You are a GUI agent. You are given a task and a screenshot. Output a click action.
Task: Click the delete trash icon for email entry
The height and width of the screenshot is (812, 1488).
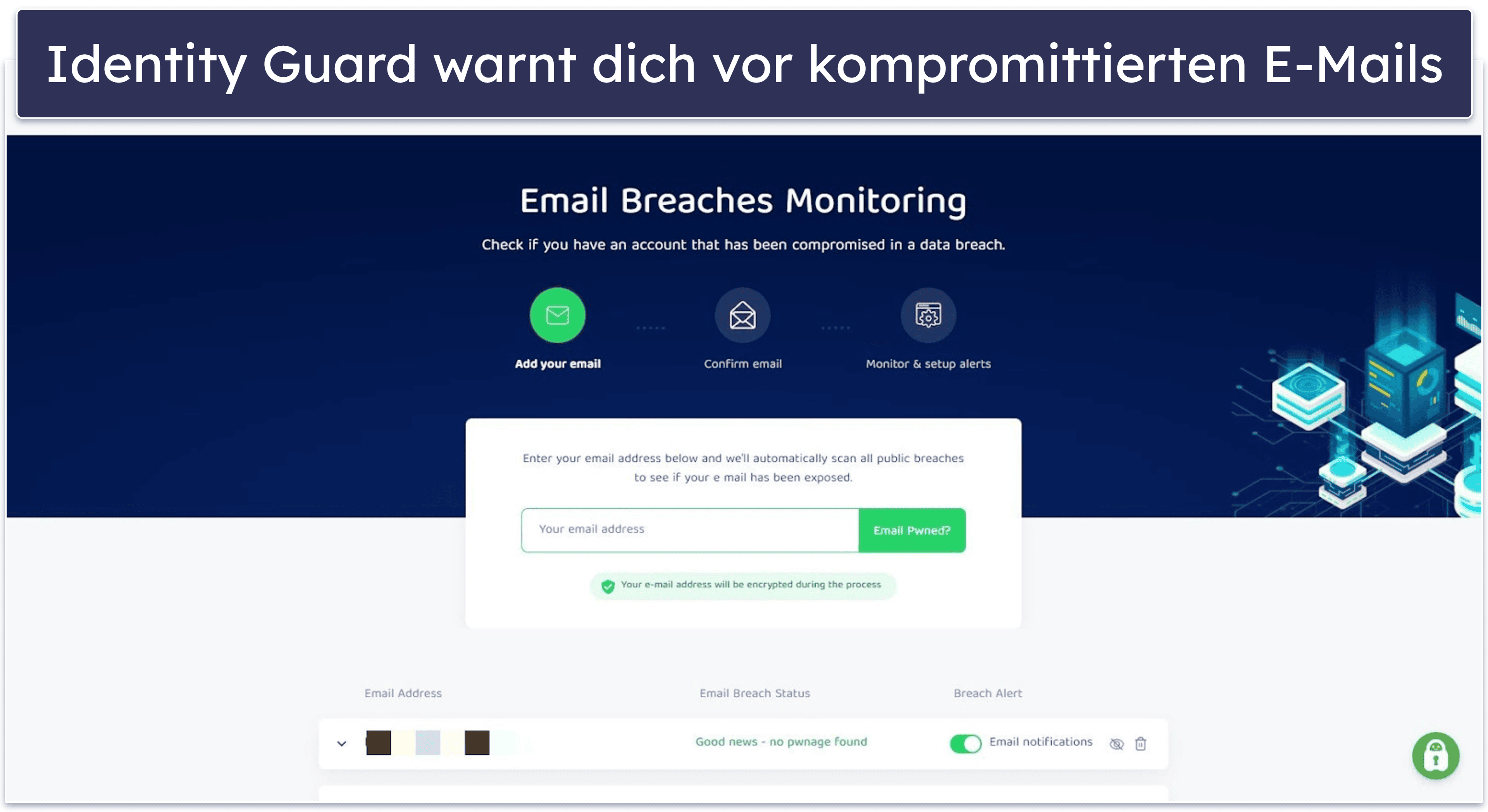(x=1141, y=742)
